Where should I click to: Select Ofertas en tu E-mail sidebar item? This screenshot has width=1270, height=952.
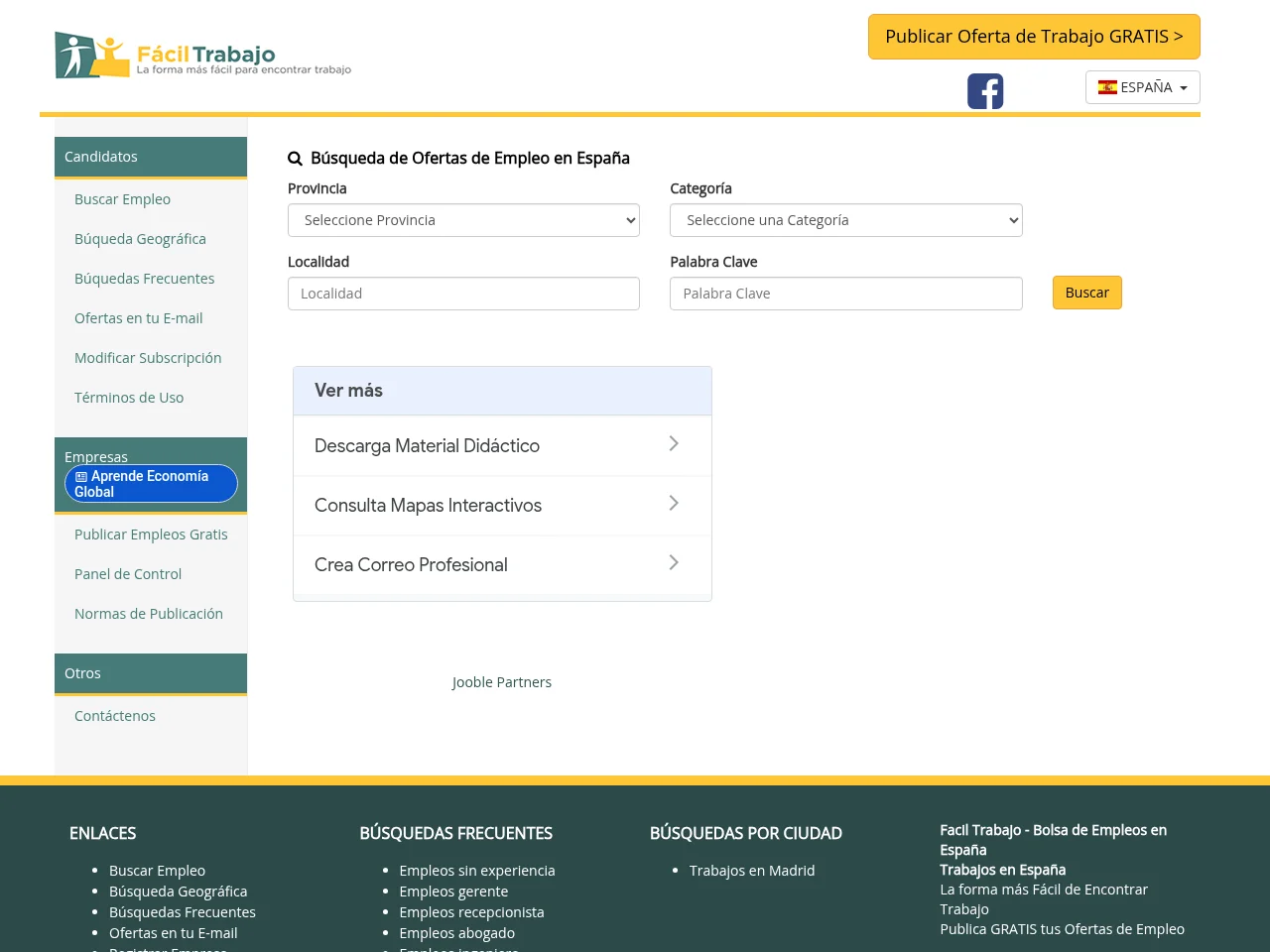pos(138,318)
